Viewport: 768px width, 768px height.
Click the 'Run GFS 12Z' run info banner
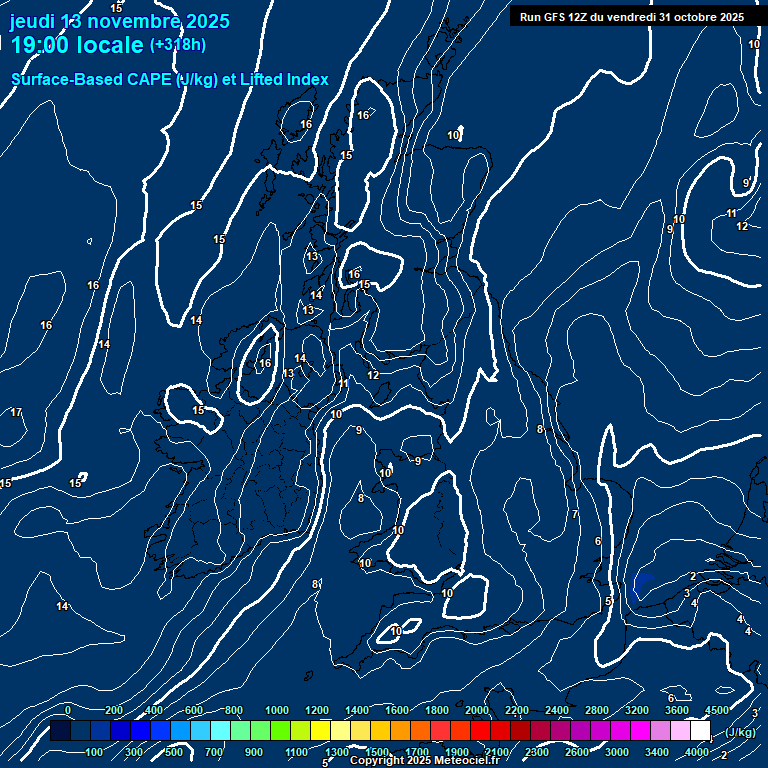[x=631, y=17]
